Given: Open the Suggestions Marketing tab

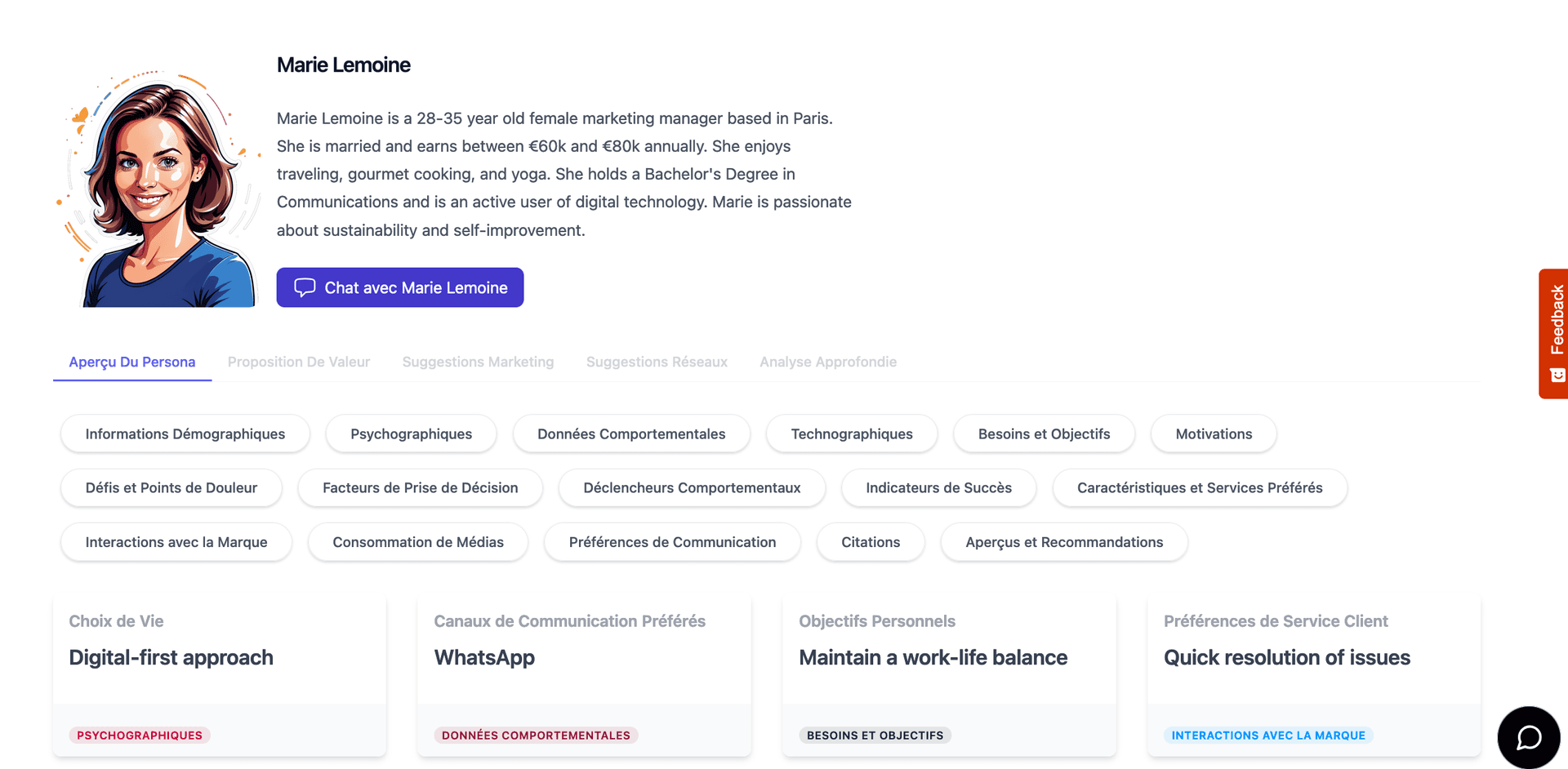Looking at the screenshot, I should click(478, 362).
